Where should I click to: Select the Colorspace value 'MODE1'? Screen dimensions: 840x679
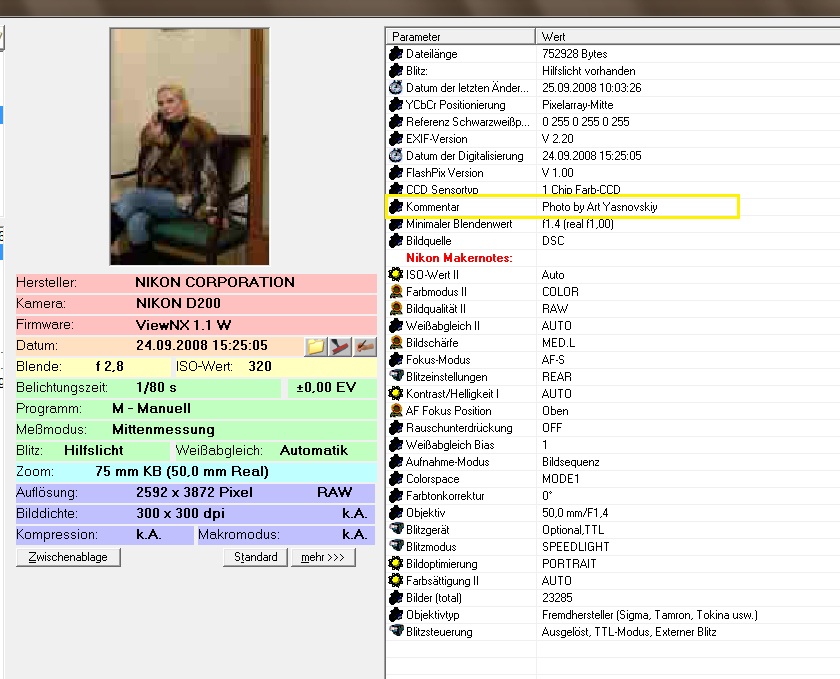click(x=560, y=479)
